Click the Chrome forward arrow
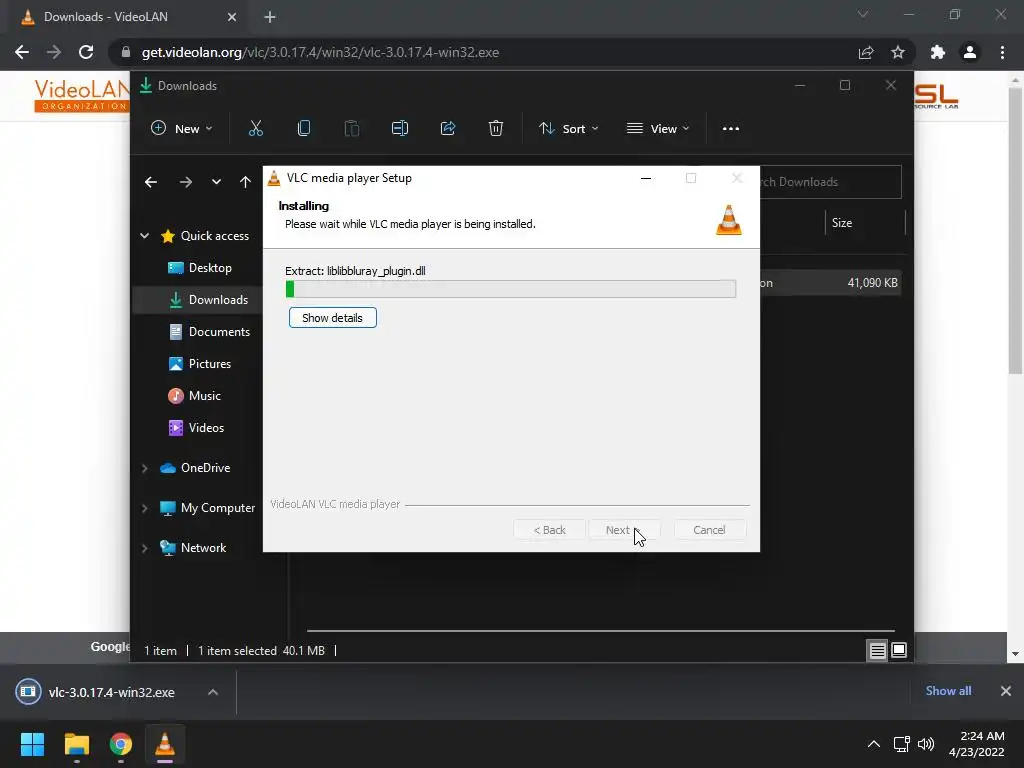 (x=54, y=52)
